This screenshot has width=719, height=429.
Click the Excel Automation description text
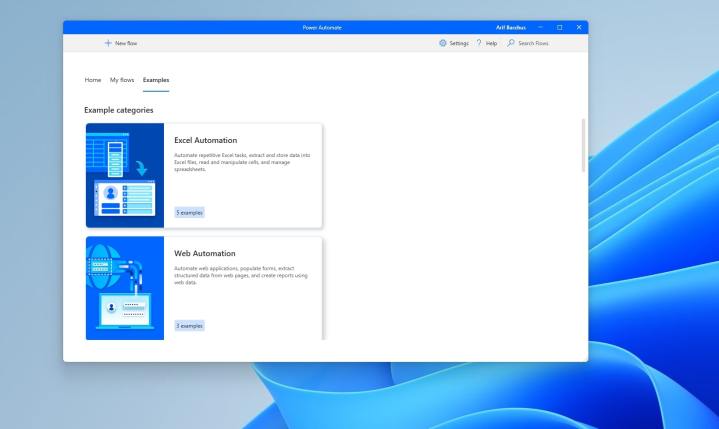tap(242, 162)
